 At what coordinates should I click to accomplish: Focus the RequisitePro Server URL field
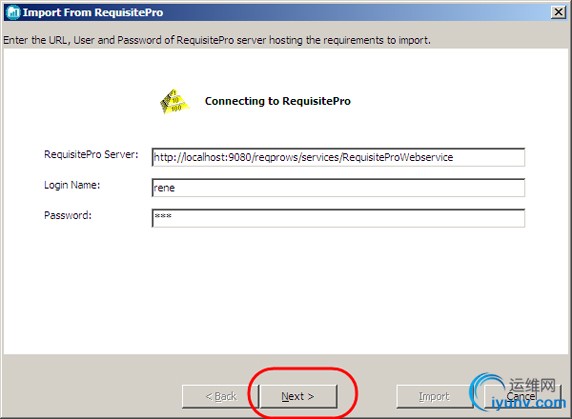click(338, 157)
